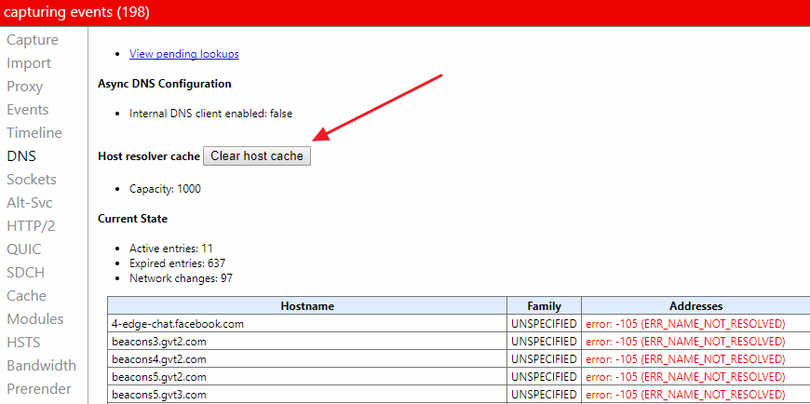This screenshot has width=810, height=404.
Task: Click the red capturing events status bar
Action: point(405,13)
